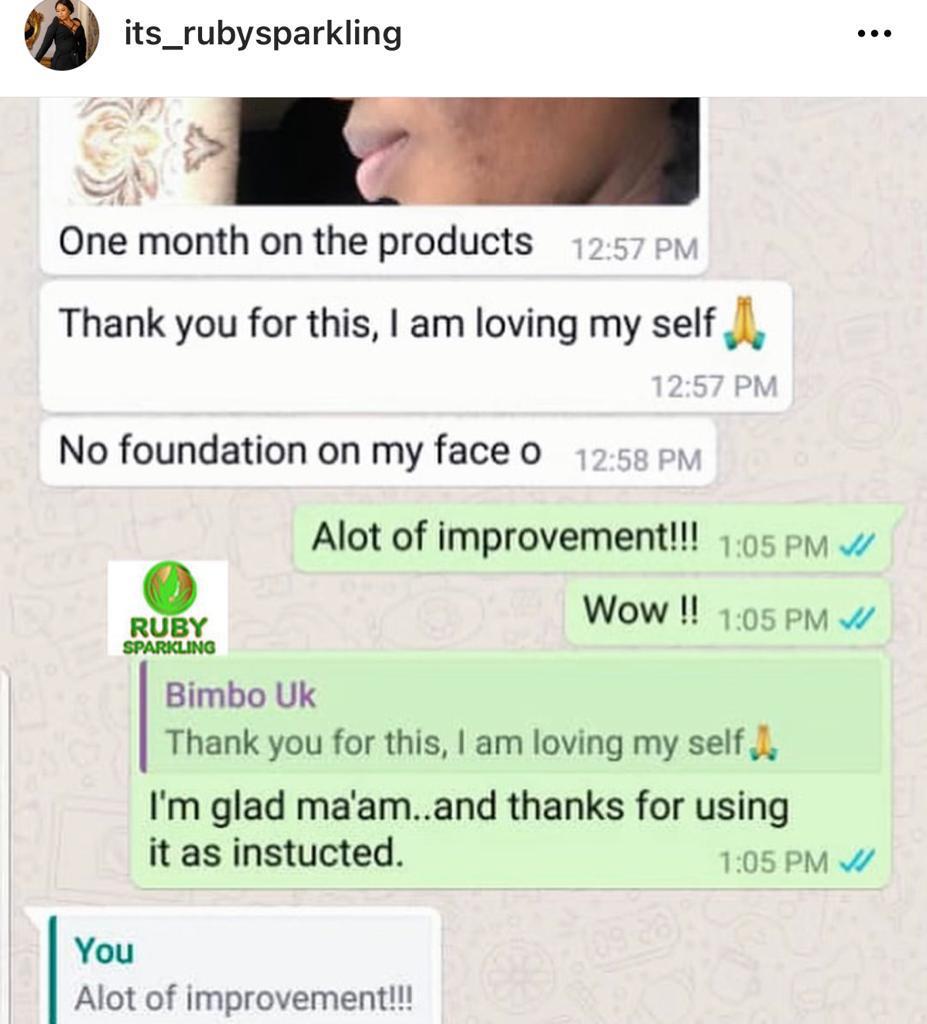Tap the 12:58 PM message timestamp
The height and width of the screenshot is (1024, 927).
tap(638, 460)
